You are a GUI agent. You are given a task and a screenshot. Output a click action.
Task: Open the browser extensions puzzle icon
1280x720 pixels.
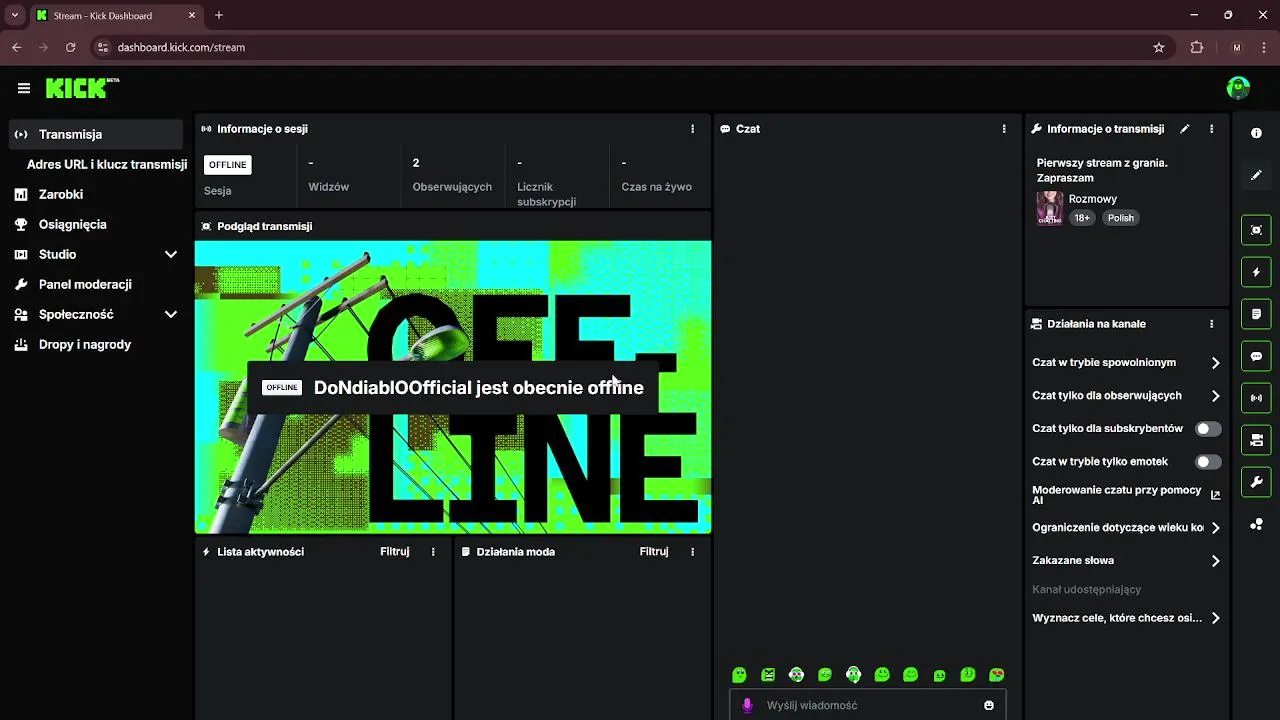1197,47
